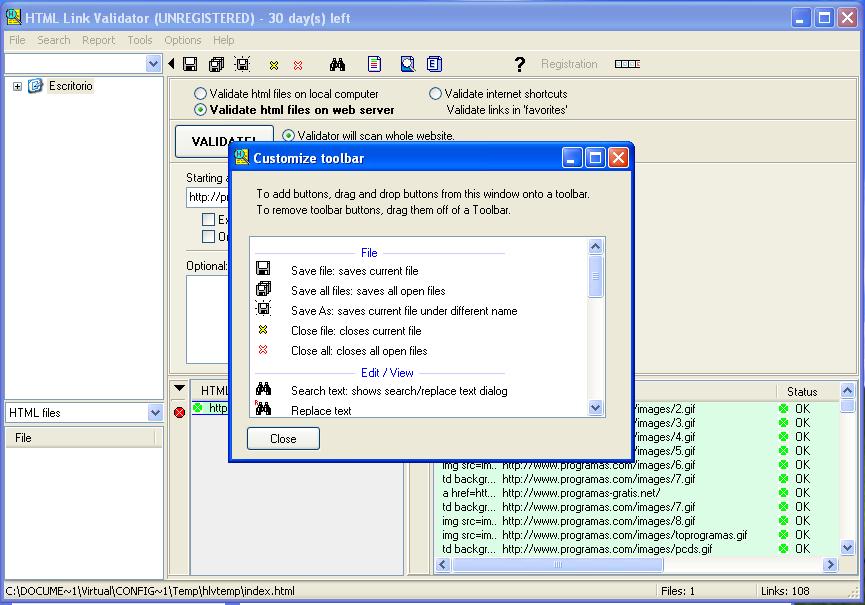
Task: Open the Search menu
Action: (x=54, y=40)
